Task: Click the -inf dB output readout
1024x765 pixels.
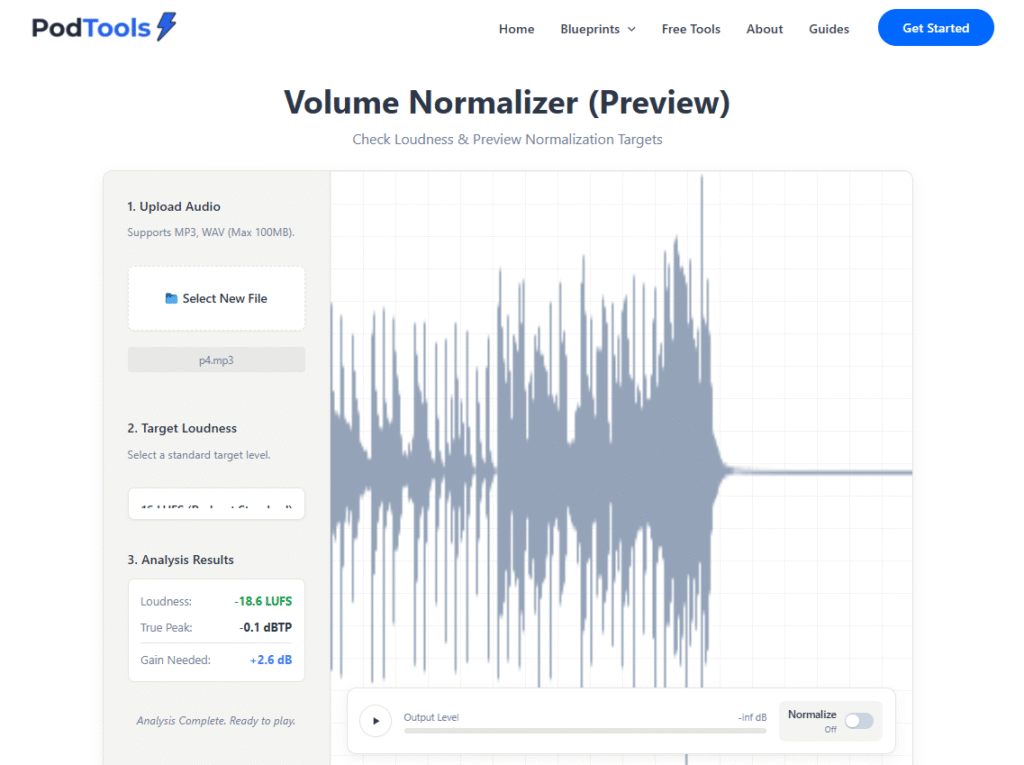Action: [751, 717]
